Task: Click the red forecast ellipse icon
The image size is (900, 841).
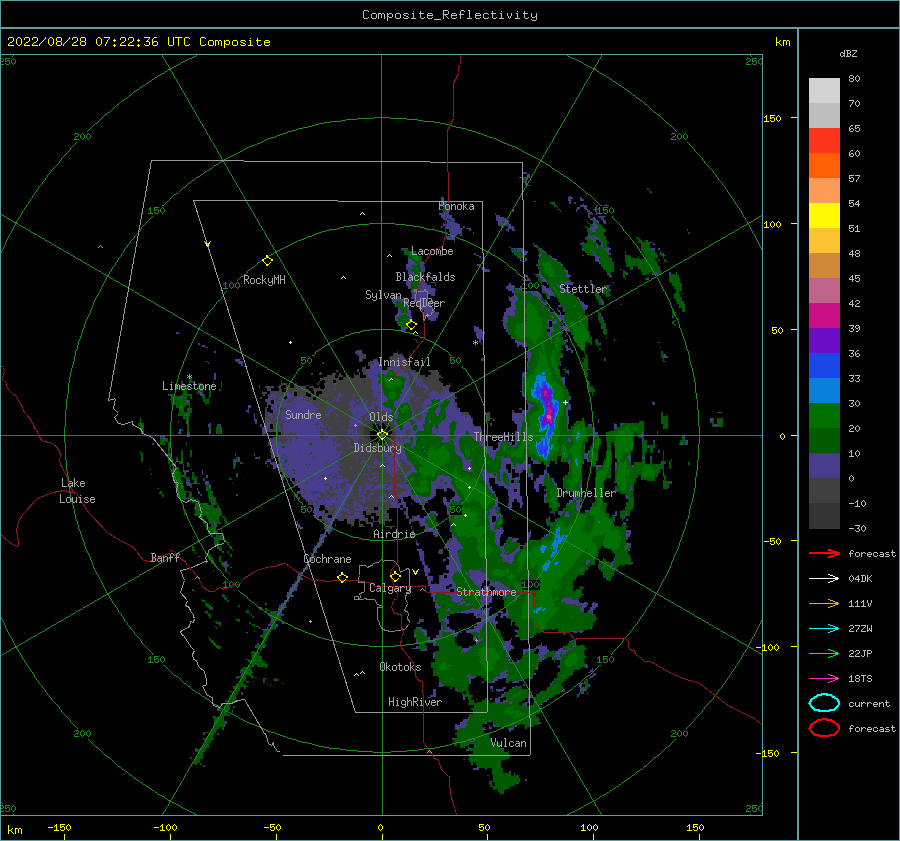Action: (824, 728)
